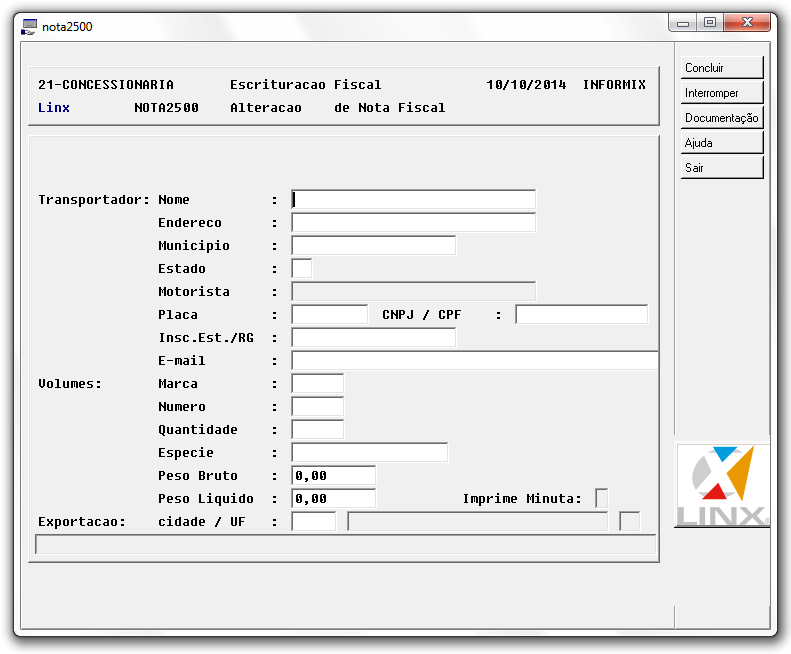Click the Ajuda button

tap(722, 142)
